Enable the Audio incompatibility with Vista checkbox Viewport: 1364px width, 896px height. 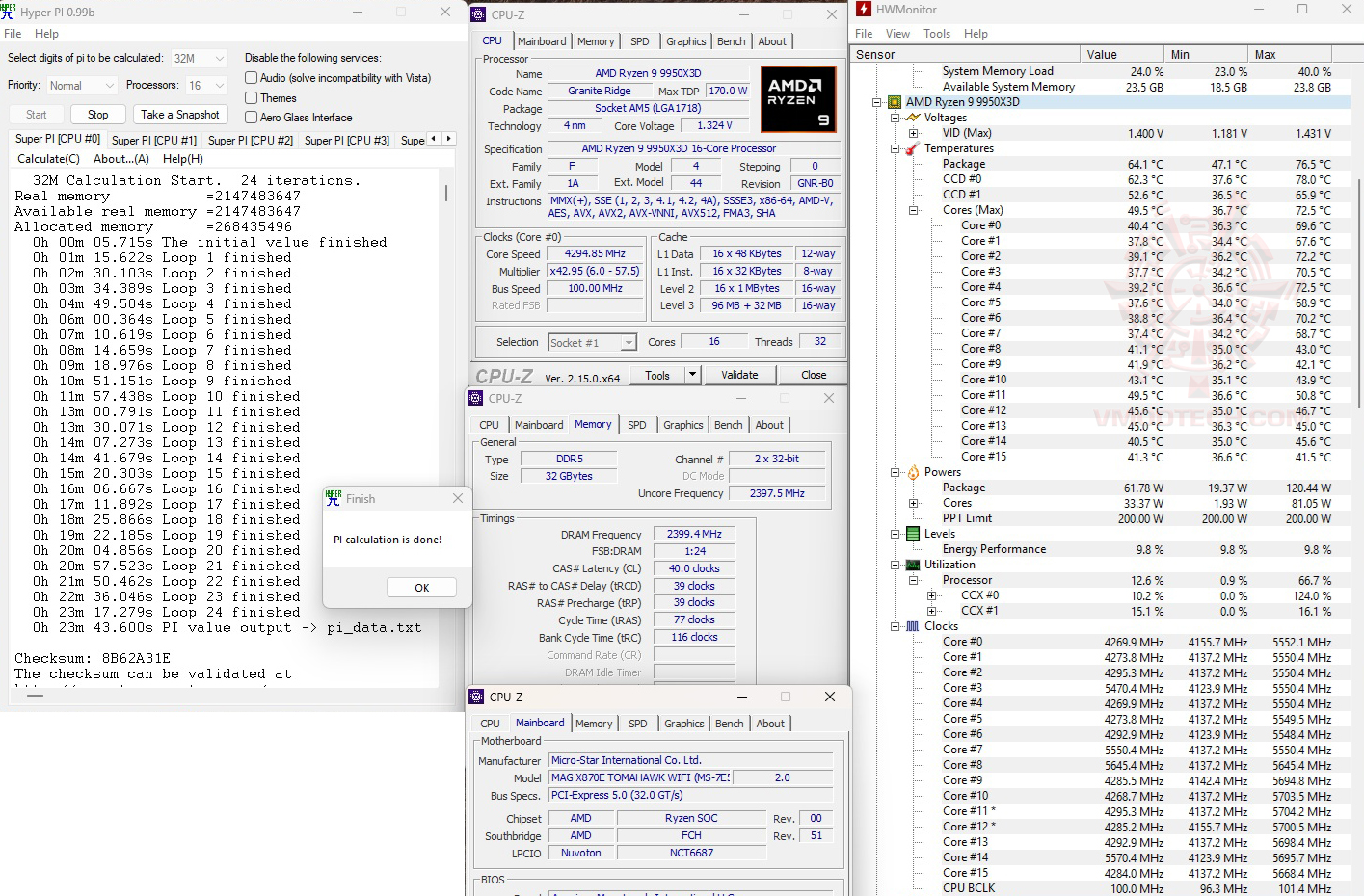point(252,78)
